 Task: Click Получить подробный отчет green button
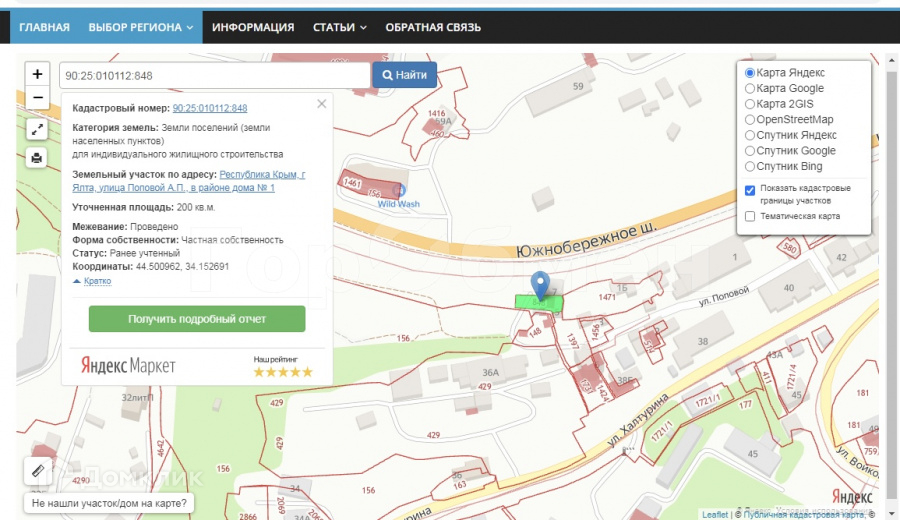pos(197,319)
